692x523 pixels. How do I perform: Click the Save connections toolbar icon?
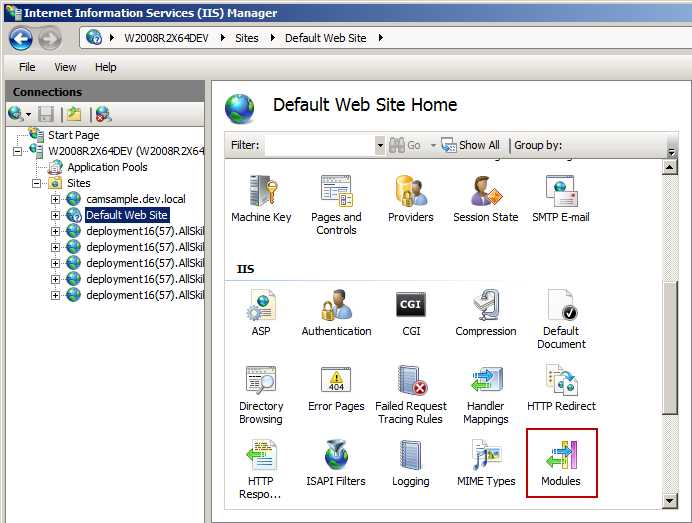[x=45, y=114]
